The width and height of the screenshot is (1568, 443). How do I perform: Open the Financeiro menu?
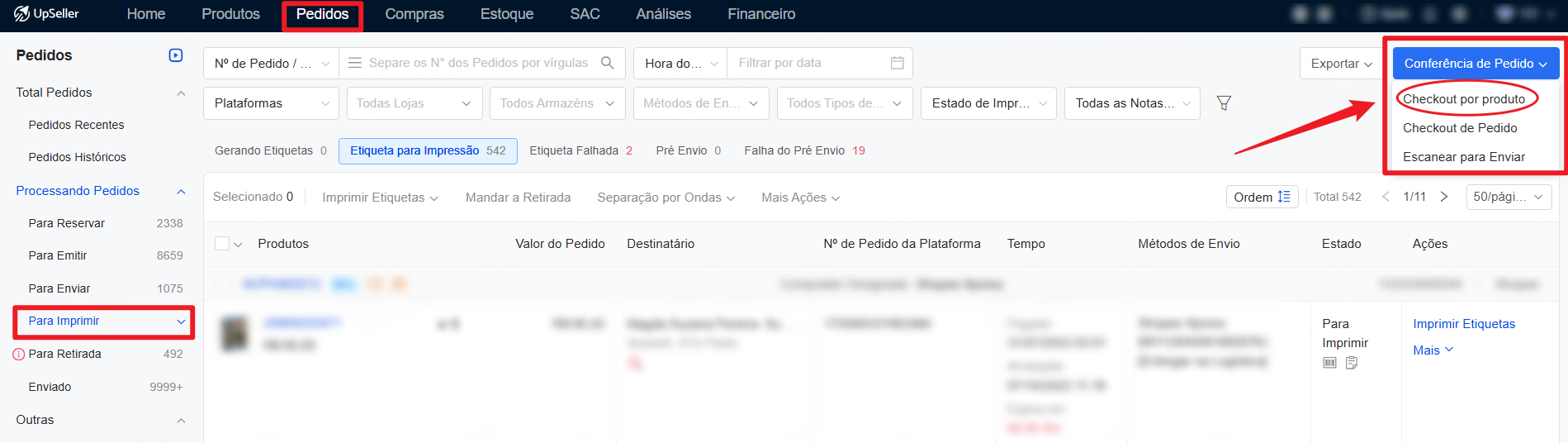761,14
